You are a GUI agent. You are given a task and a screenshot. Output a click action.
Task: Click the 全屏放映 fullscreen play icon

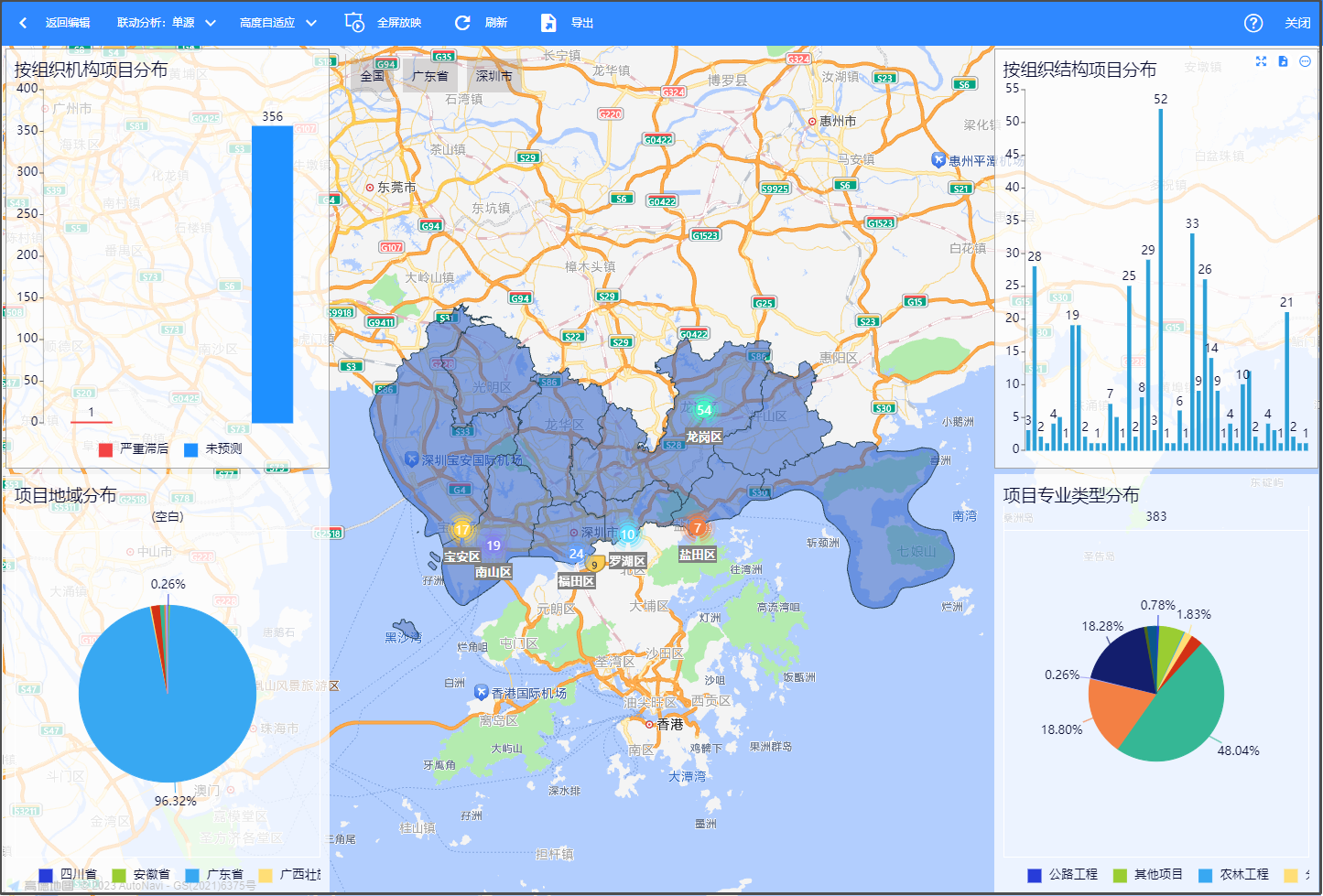point(354,23)
